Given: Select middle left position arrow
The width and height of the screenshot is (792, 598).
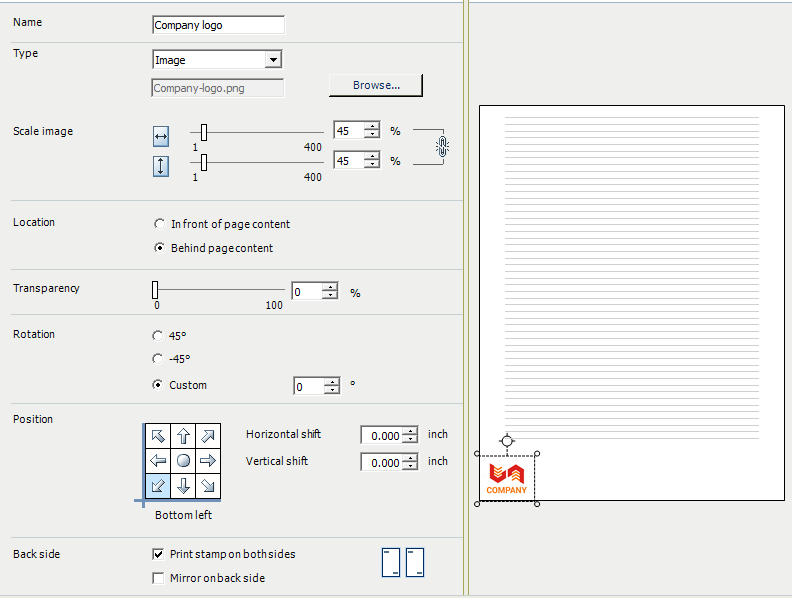Looking at the screenshot, I should pyautogui.click(x=158, y=460).
